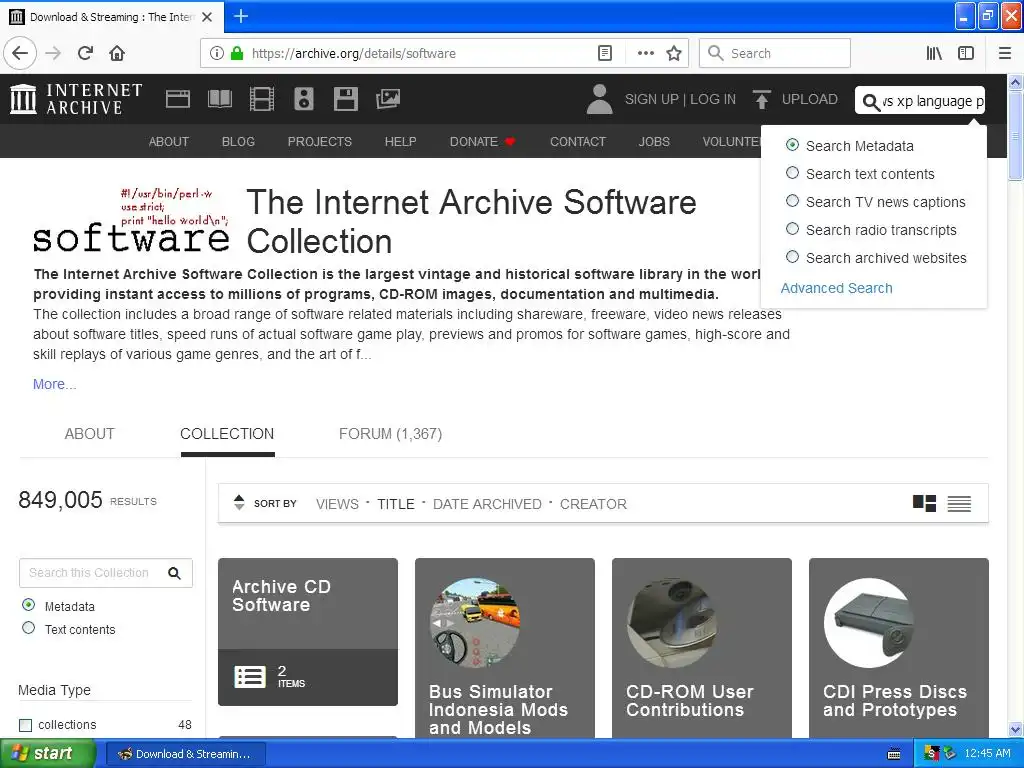
Task: Select Search archived websites option
Action: [792, 257]
